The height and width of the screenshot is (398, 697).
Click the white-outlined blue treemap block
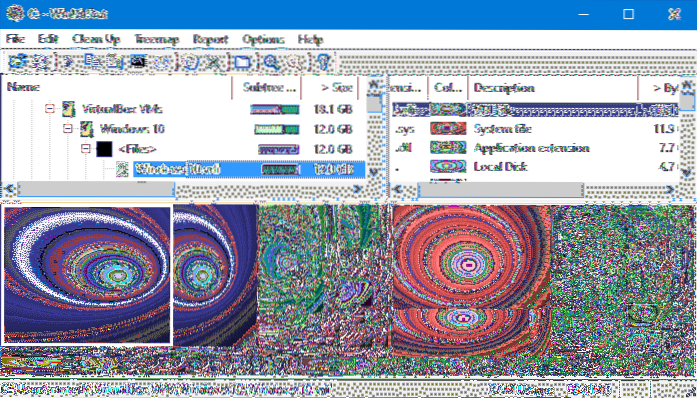tap(87, 275)
